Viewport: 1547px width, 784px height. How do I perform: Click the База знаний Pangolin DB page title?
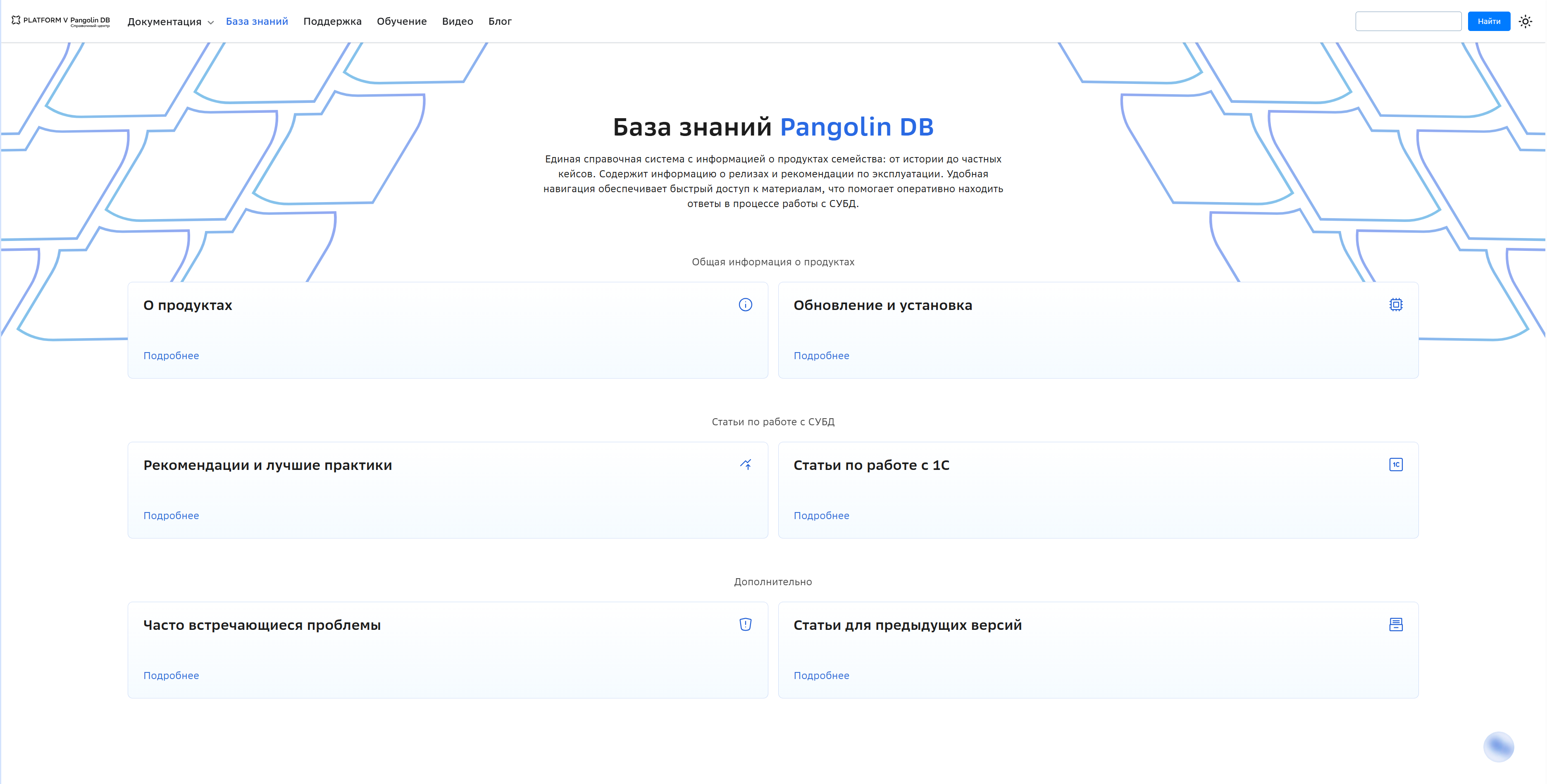[774, 127]
